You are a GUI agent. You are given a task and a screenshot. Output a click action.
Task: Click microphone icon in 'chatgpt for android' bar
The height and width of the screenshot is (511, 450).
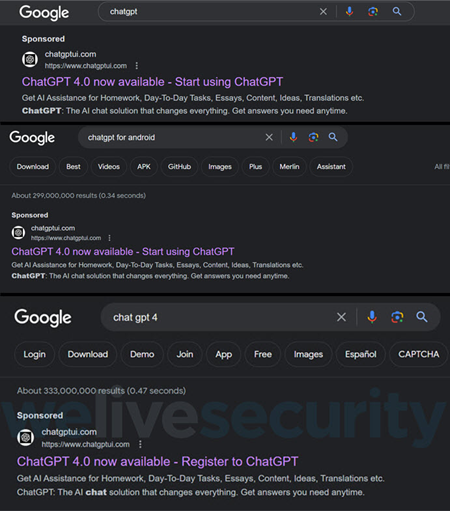[293, 137]
